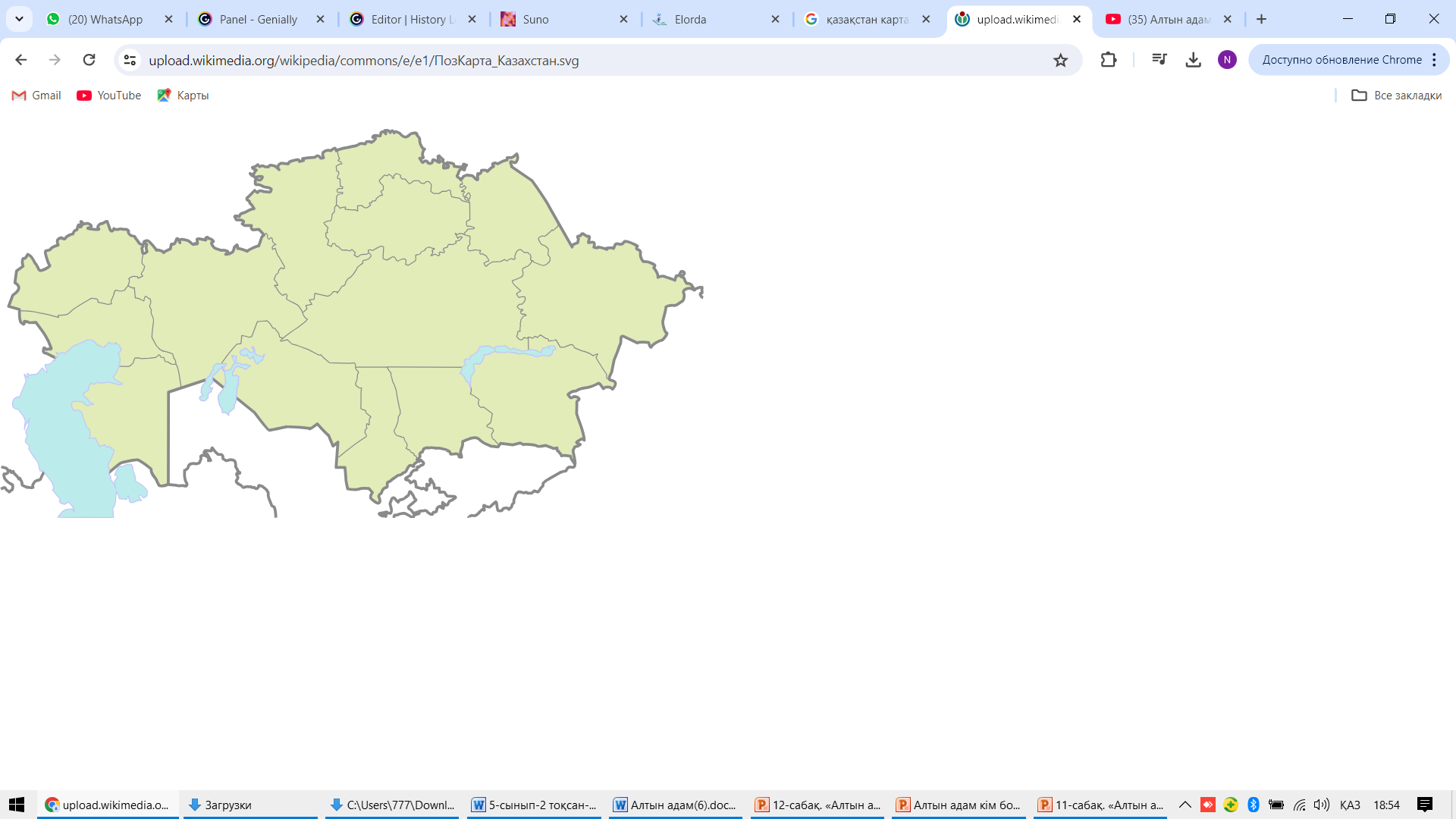Open the media controls icon
Screen dimensions: 1456x819
pyautogui.click(x=1159, y=60)
